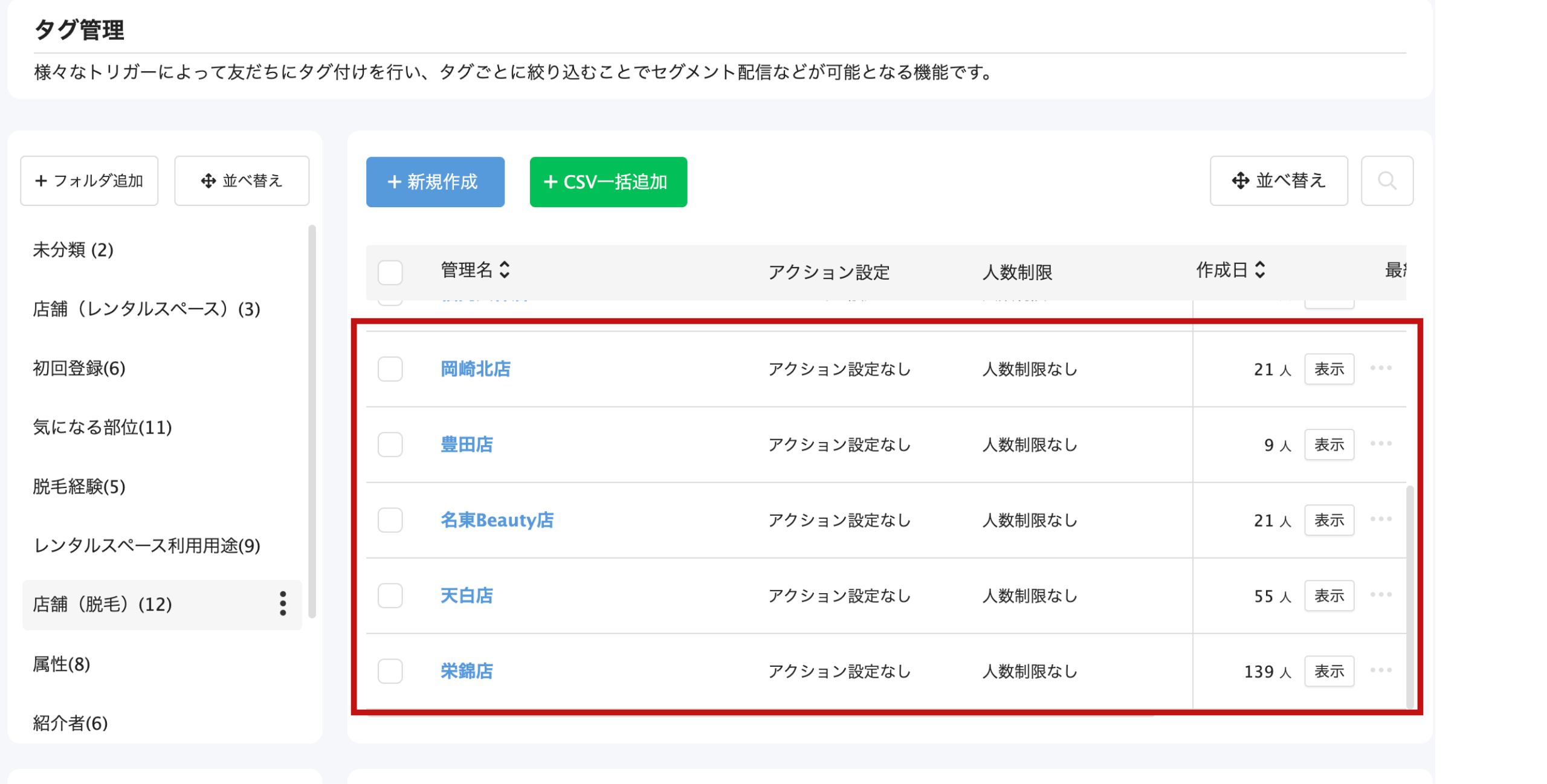1547x784 pixels.
Task: Select 気になる部位(11) folder
Action: (x=102, y=427)
